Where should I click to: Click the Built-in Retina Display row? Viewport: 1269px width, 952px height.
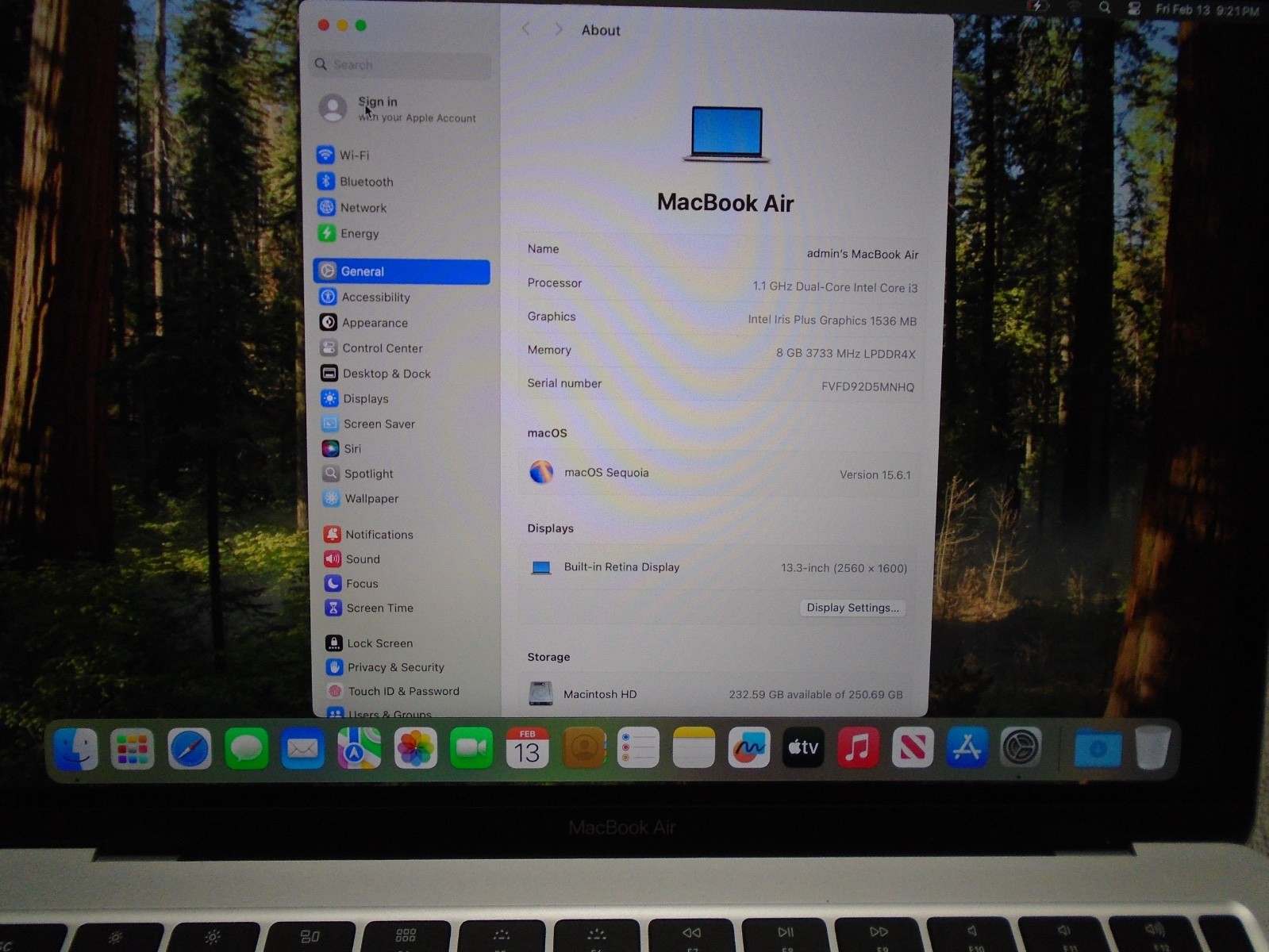718,568
